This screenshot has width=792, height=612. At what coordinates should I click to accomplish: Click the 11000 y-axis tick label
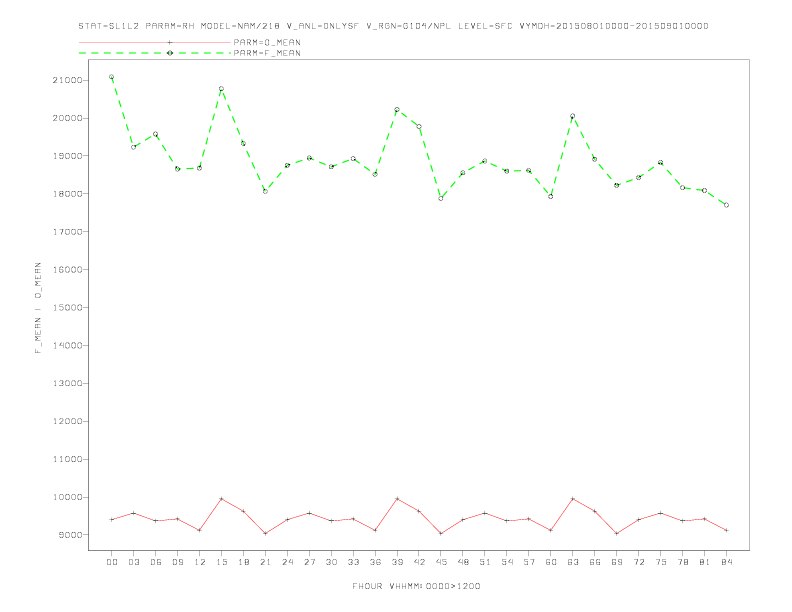(x=67, y=460)
